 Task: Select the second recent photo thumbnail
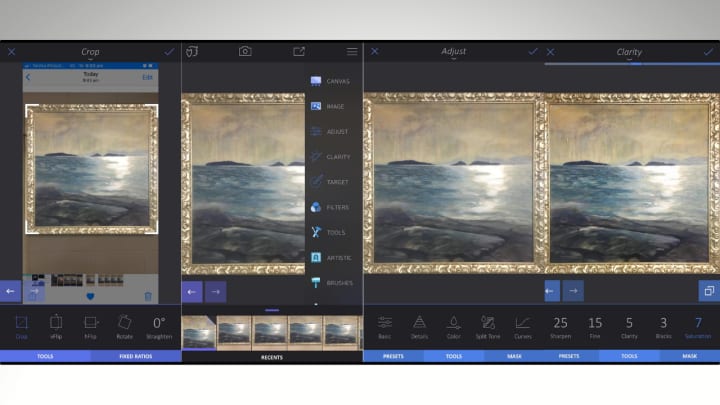coord(234,333)
